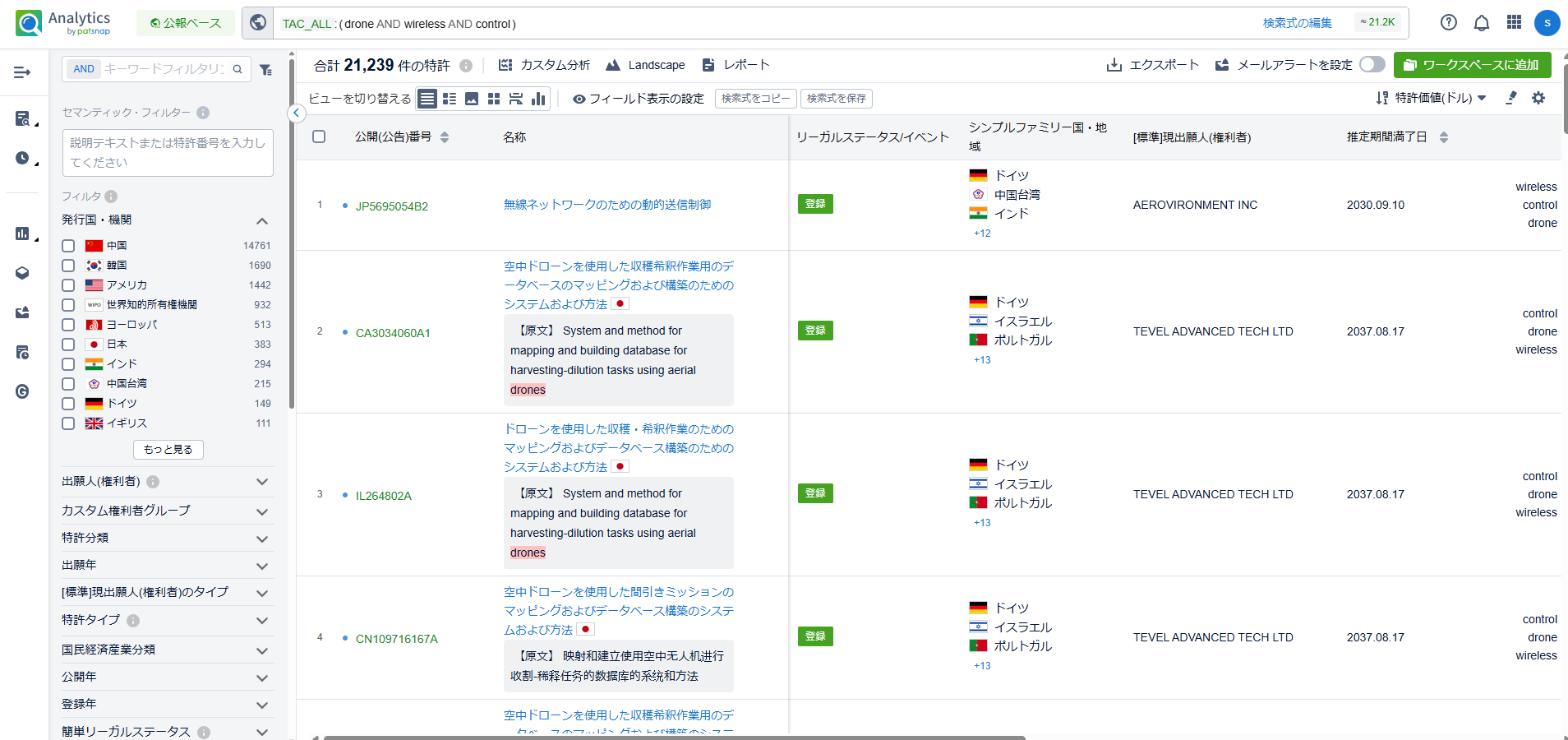This screenshot has width=1568, height=740.
Task: Open patent link JP5695054B2
Action: point(391,206)
